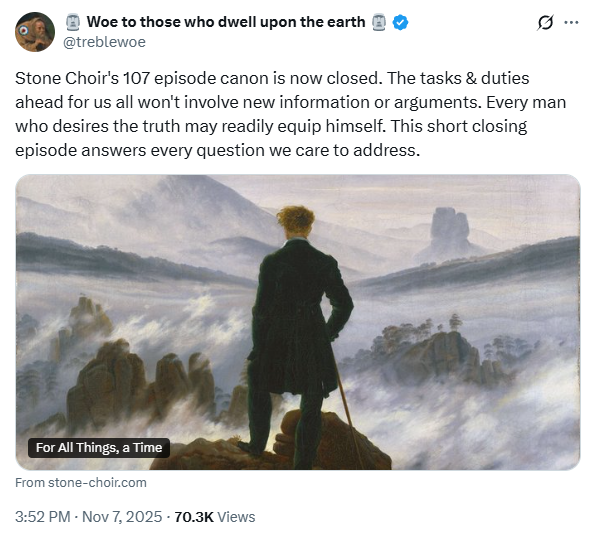
Task: Click the moai emoji before the display name
Action: coord(73,22)
